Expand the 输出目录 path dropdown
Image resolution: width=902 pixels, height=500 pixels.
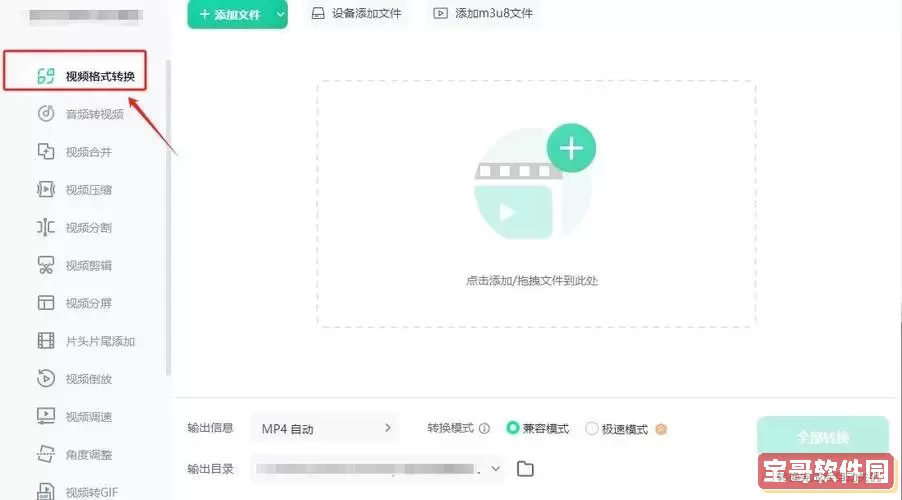pos(495,469)
